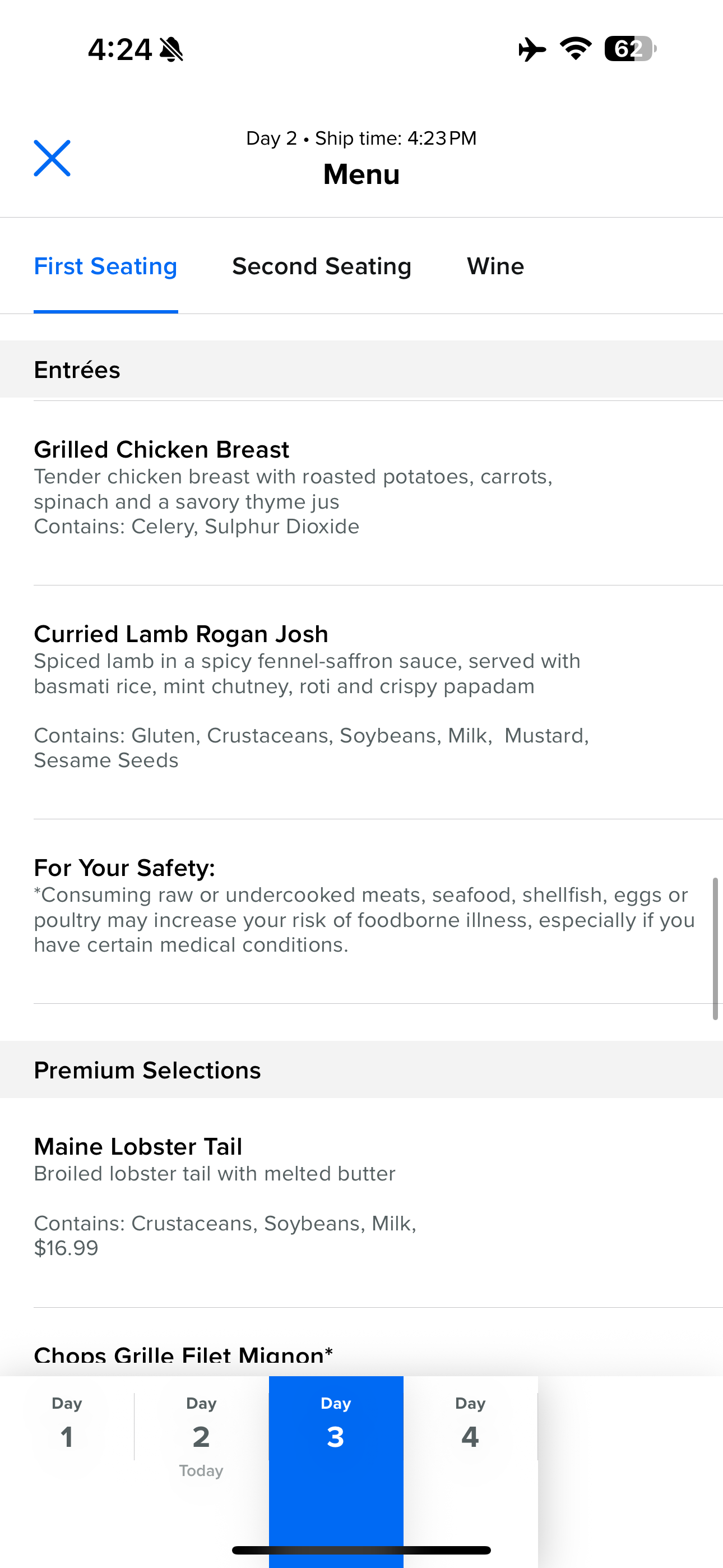Tap the Premium Selections section header
Viewport: 723px width, 1568px height.
pyautogui.click(x=147, y=1070)
